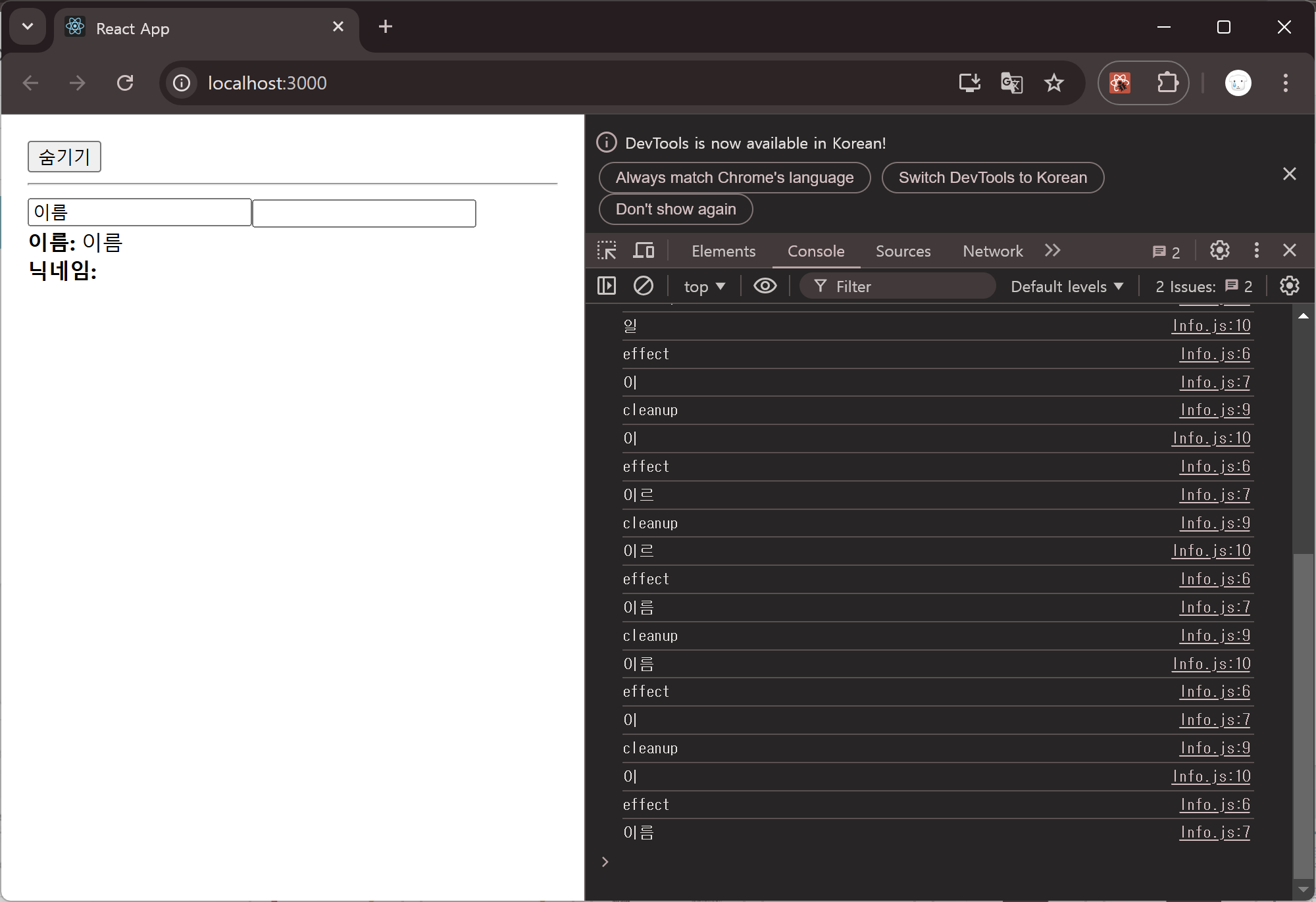Switch to the Network tab

[x=992, y=251]
